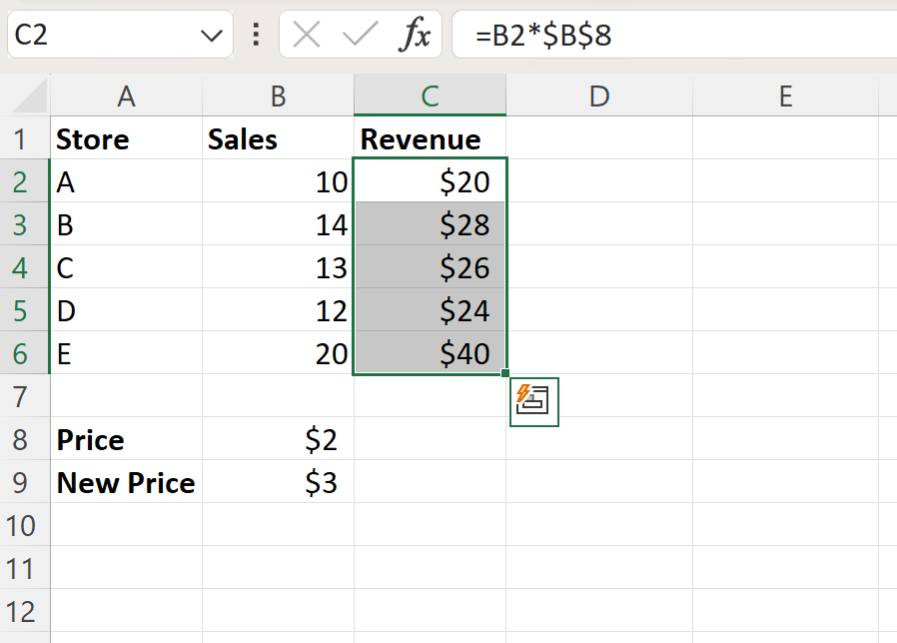Open the Quick Analysis icon below Revenue
The image size is (897, 643).
tap(534, 402)
